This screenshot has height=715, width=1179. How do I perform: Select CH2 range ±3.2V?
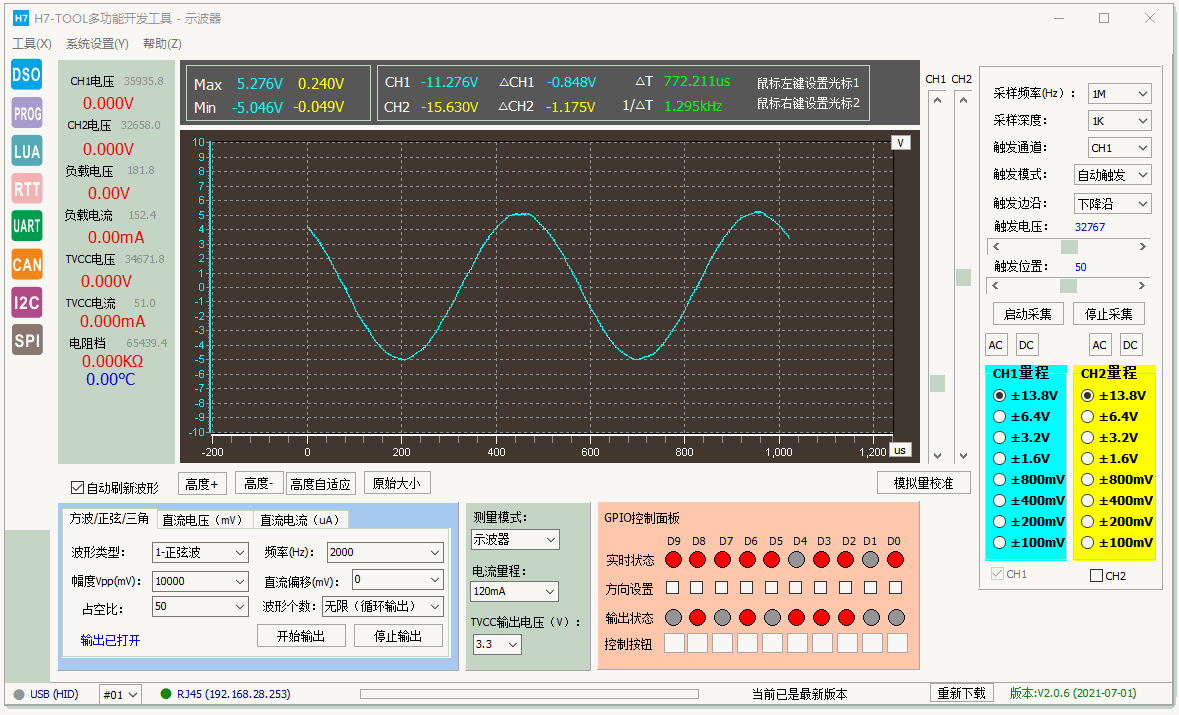[1087, 438]
